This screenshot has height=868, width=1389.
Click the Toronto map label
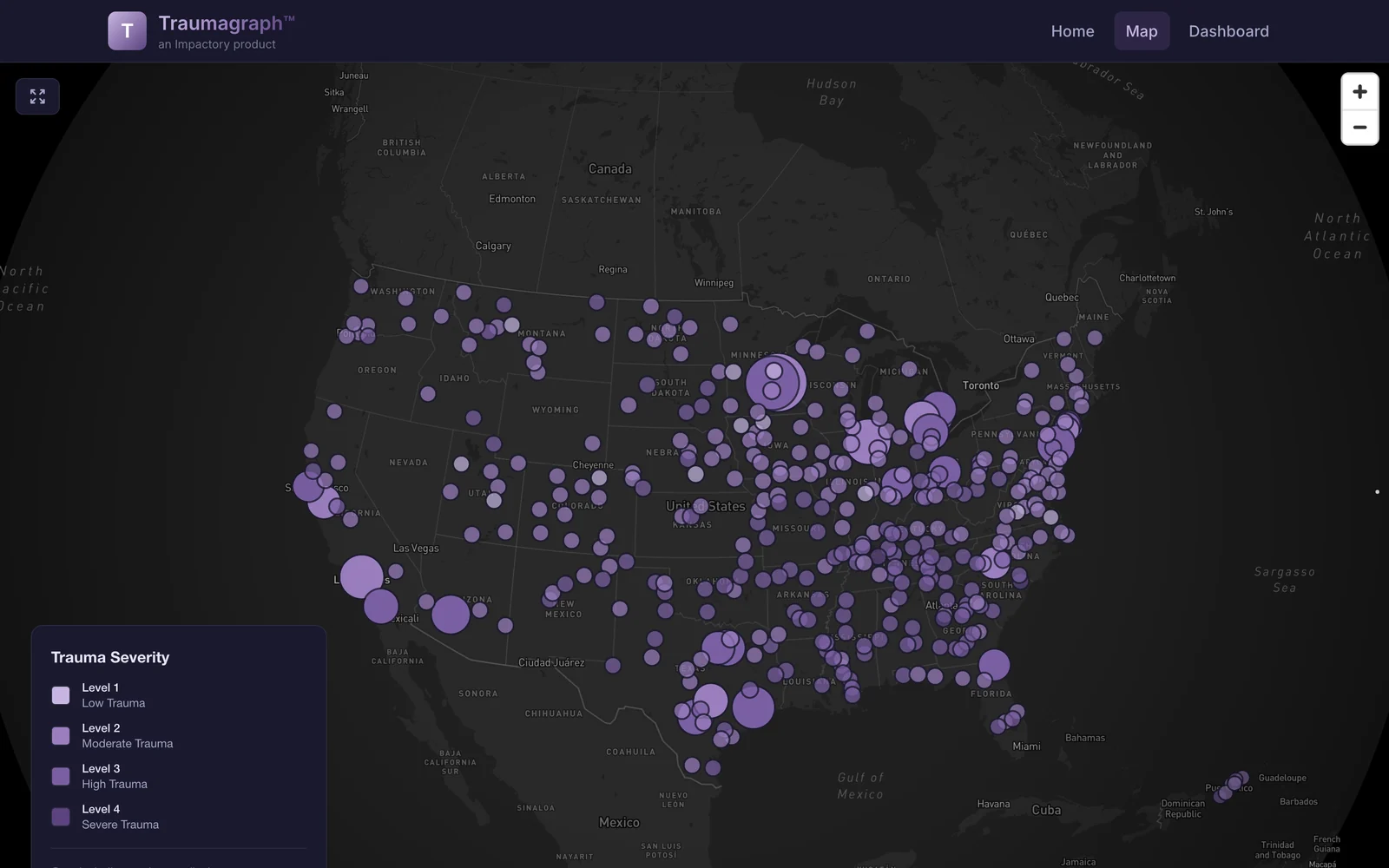point(981,385)
